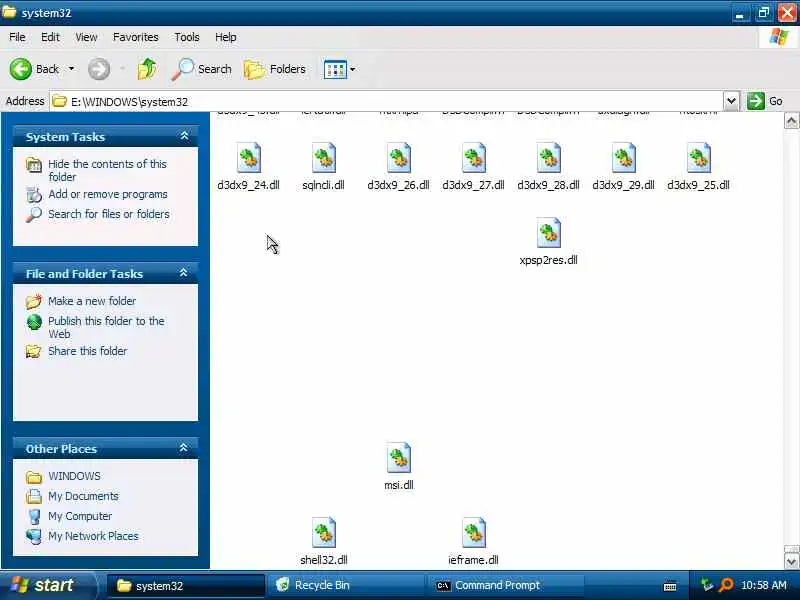Open the Edit menu
This screenshot has height=600, width=800.
[x=50, y=37]
